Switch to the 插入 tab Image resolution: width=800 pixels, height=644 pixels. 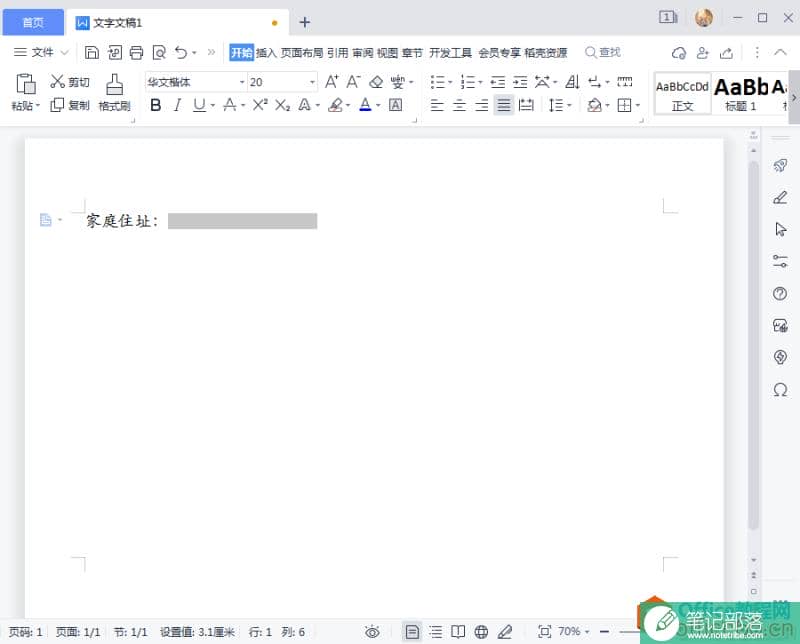coord(266,53)
